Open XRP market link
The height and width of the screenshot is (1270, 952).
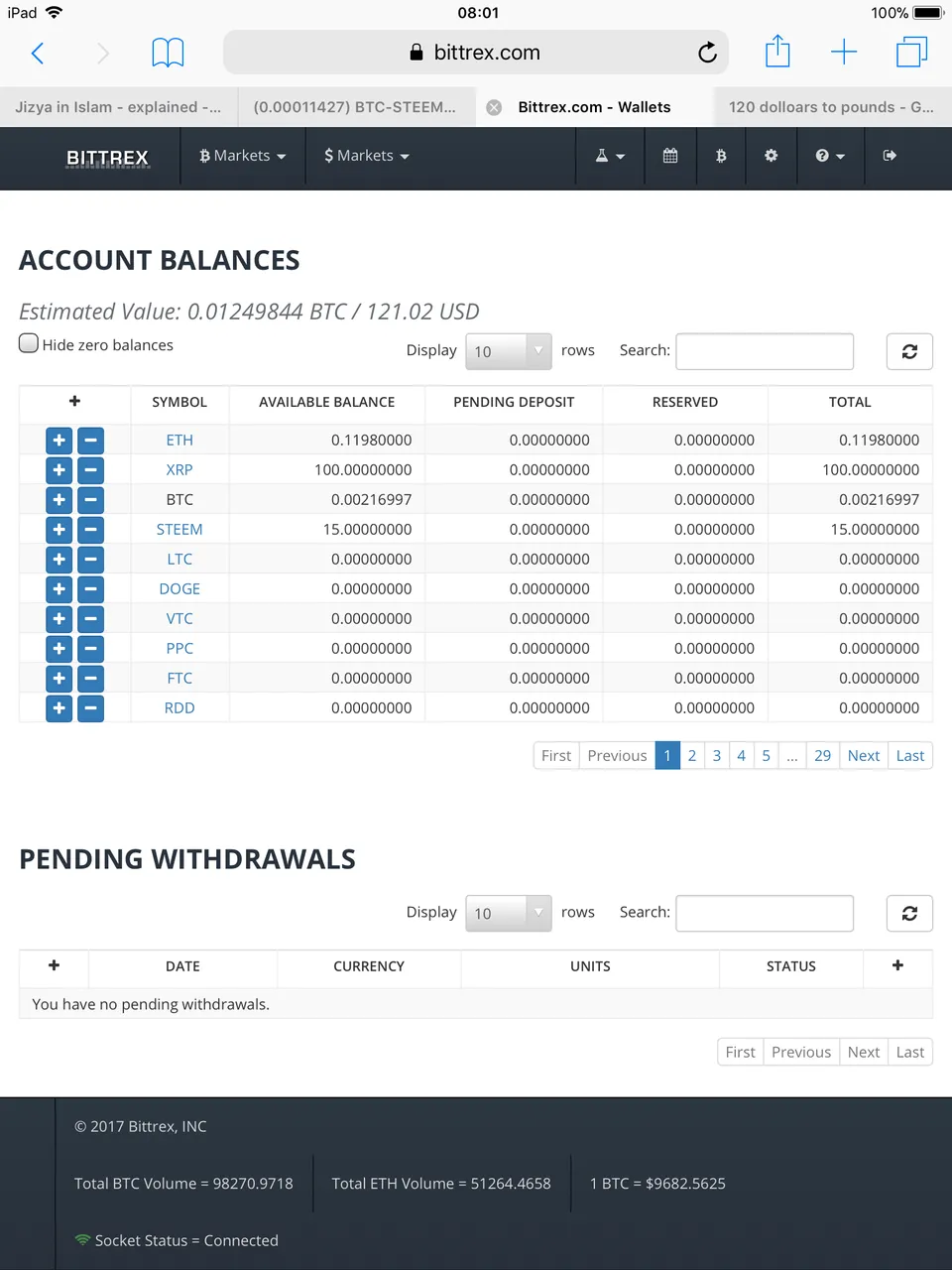pyautogui.click(x=179, y=470)
